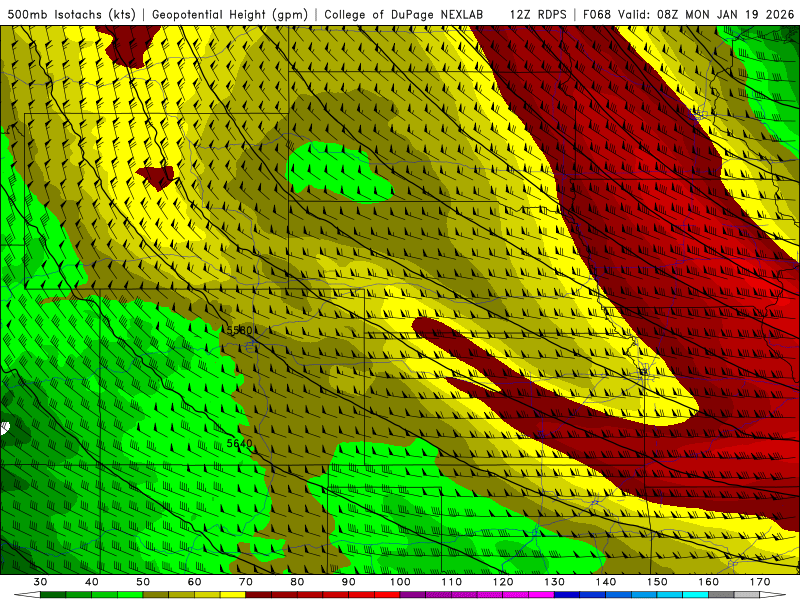The image size is (800, 600).
Task: Click the dark green color bar segment
Action: pyautogui.click(x=53, y=595)
